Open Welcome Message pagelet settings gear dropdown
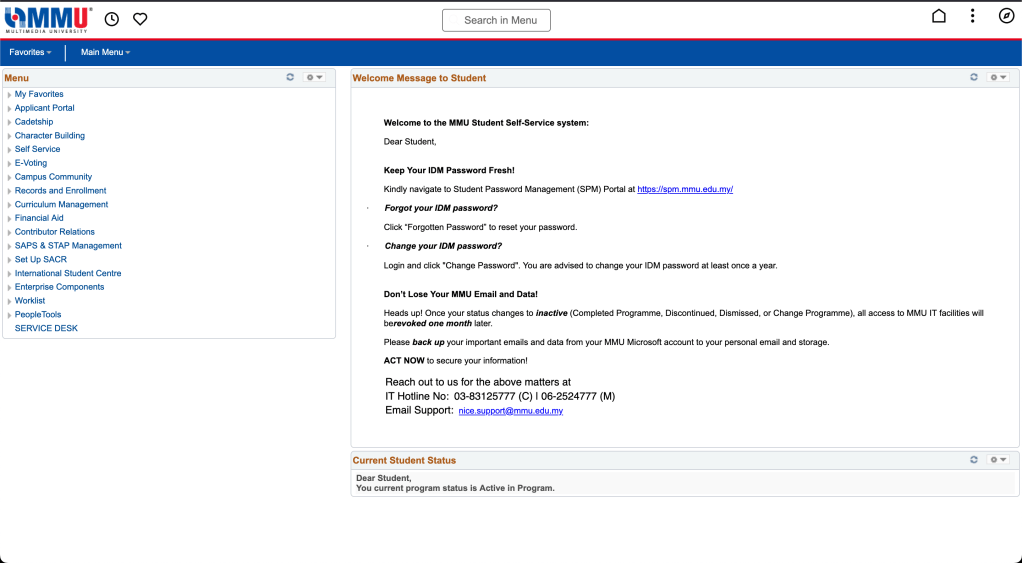The width and height of the screenshot is (1022, 563). pos(998,77)
